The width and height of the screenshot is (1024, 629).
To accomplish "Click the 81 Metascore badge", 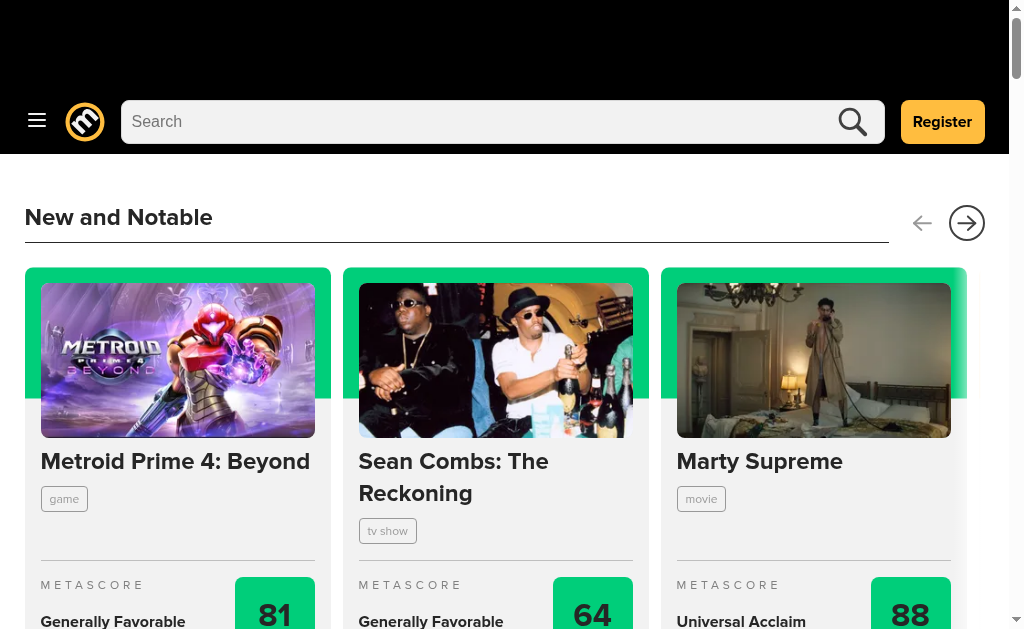I will pyautogui.click(x=275, y=607).
